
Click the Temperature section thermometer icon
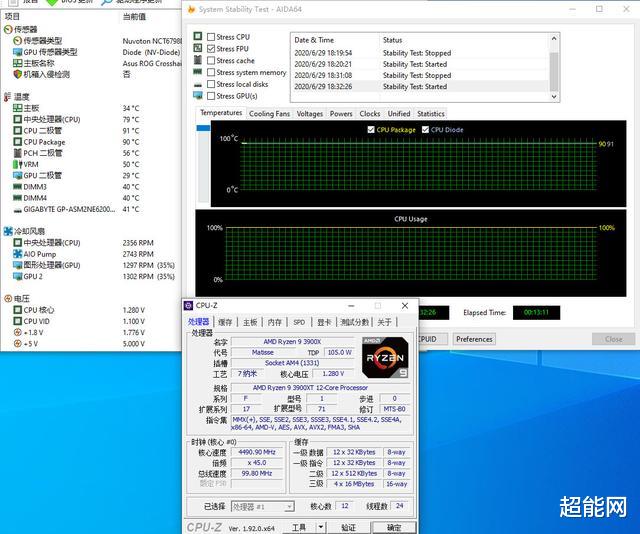point(7,97)
